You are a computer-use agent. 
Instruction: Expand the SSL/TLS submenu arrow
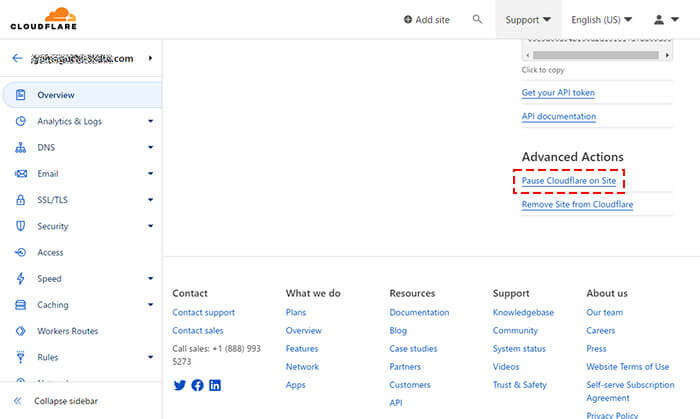tap(150, 199)
